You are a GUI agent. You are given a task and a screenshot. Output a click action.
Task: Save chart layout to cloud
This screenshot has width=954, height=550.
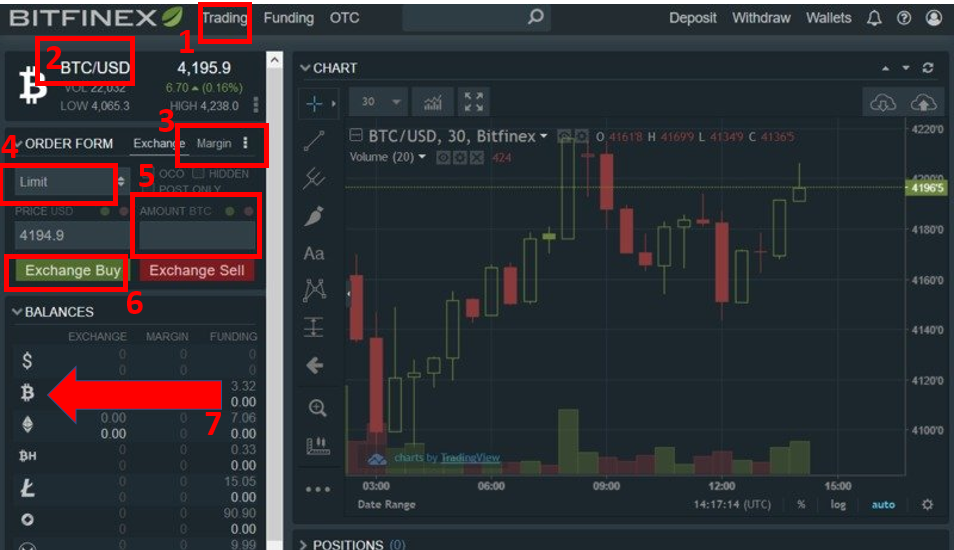pos(923,103)
